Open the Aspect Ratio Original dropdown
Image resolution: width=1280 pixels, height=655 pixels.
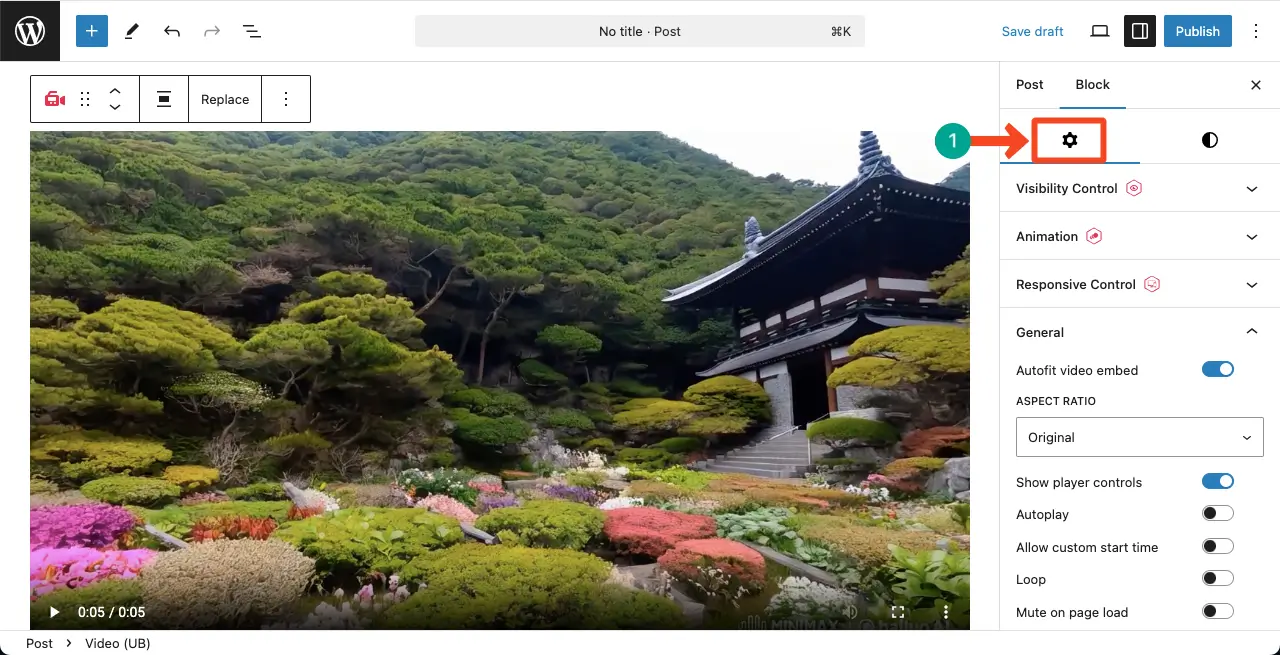1139,437
